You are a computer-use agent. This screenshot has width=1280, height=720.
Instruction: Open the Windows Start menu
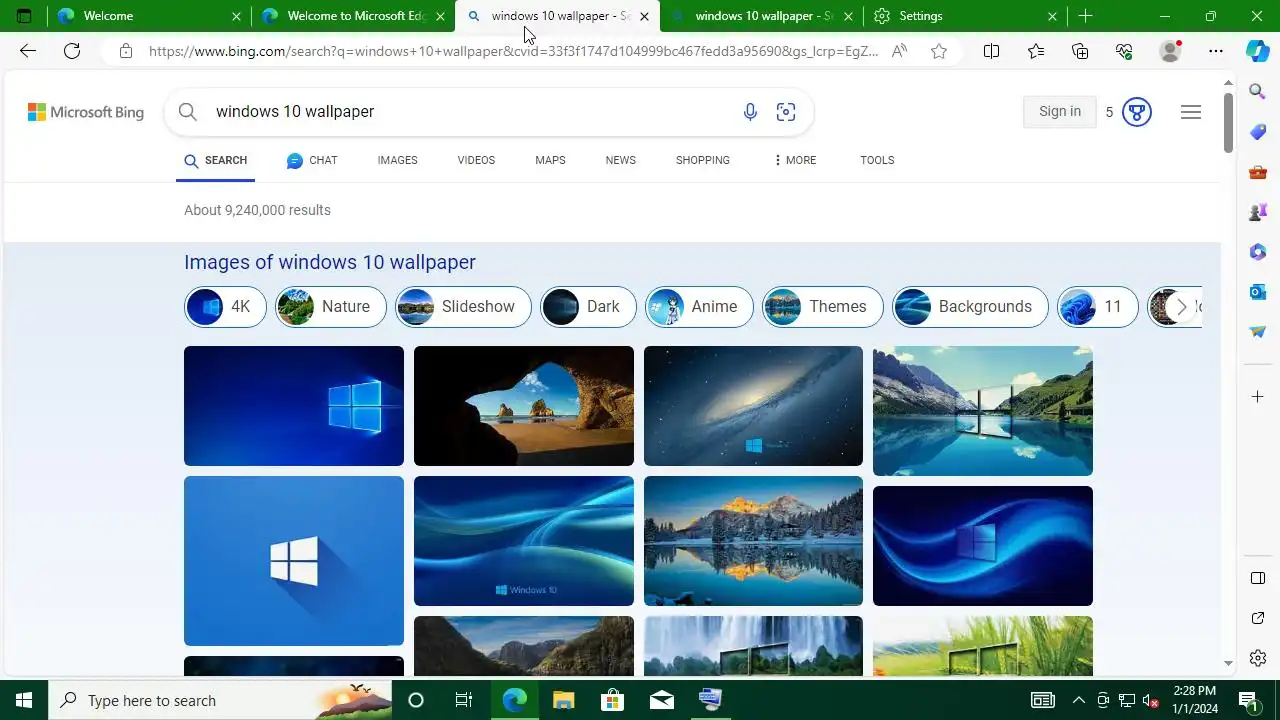tap(24, 700)
